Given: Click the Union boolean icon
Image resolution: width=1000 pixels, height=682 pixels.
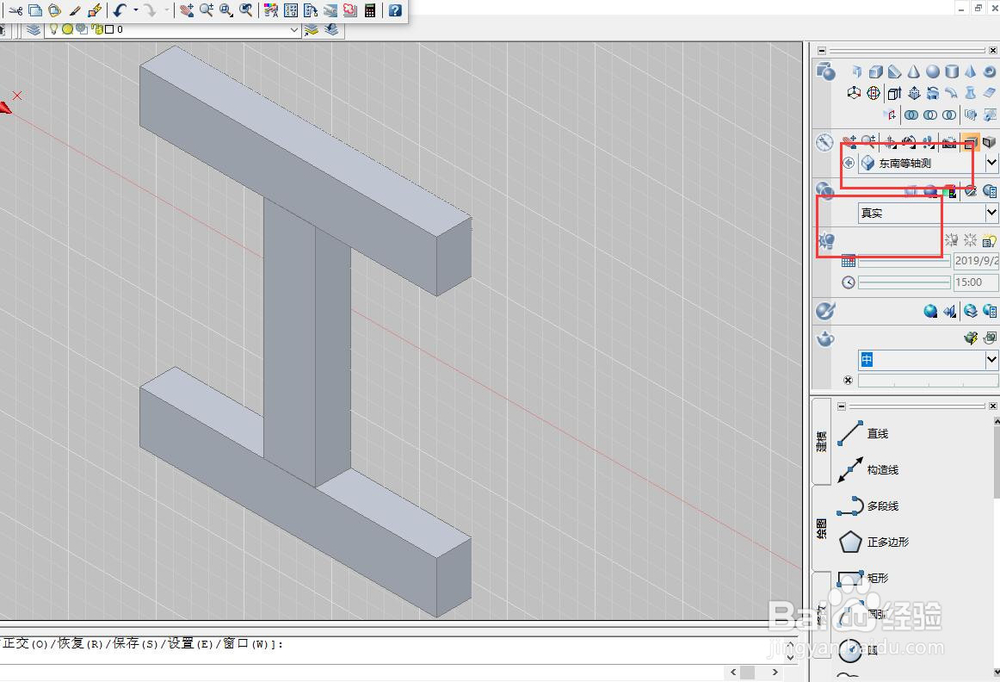Looking at the screenshot, I should point(911,115).
